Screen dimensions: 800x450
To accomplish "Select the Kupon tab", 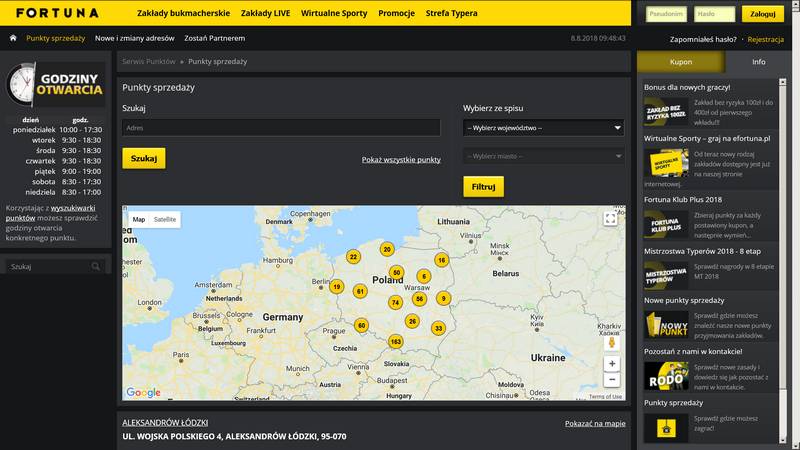I will (x=681, y=62).
